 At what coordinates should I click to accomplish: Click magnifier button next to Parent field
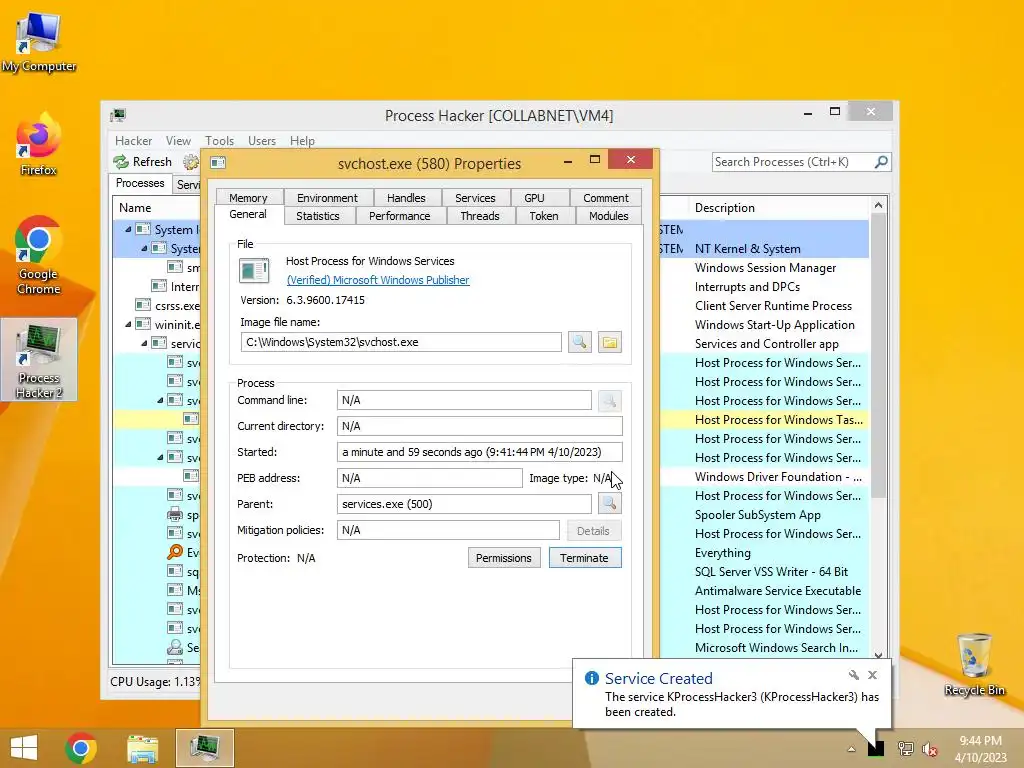pos(609,504)
